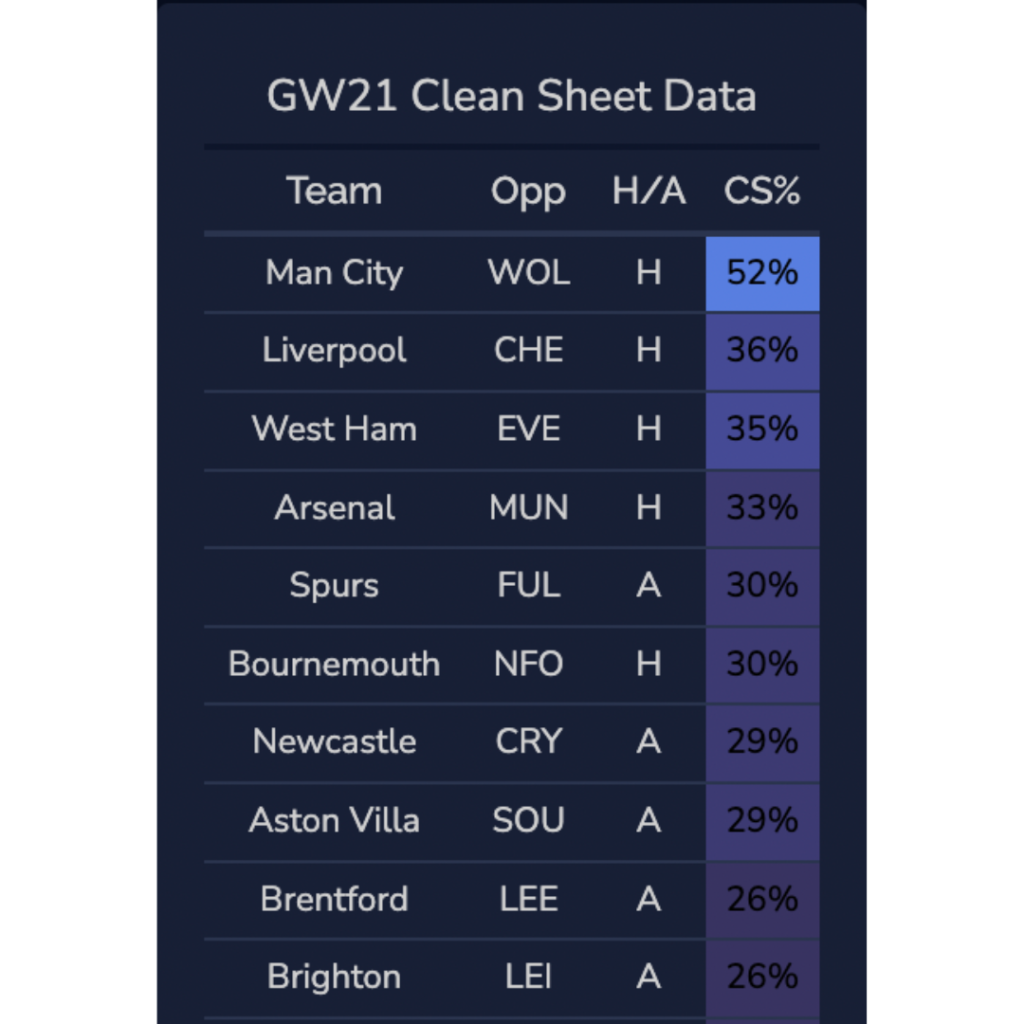Click the Opp column header
Viewport: 1024px width, 1024px height.
tap(528, 191)
